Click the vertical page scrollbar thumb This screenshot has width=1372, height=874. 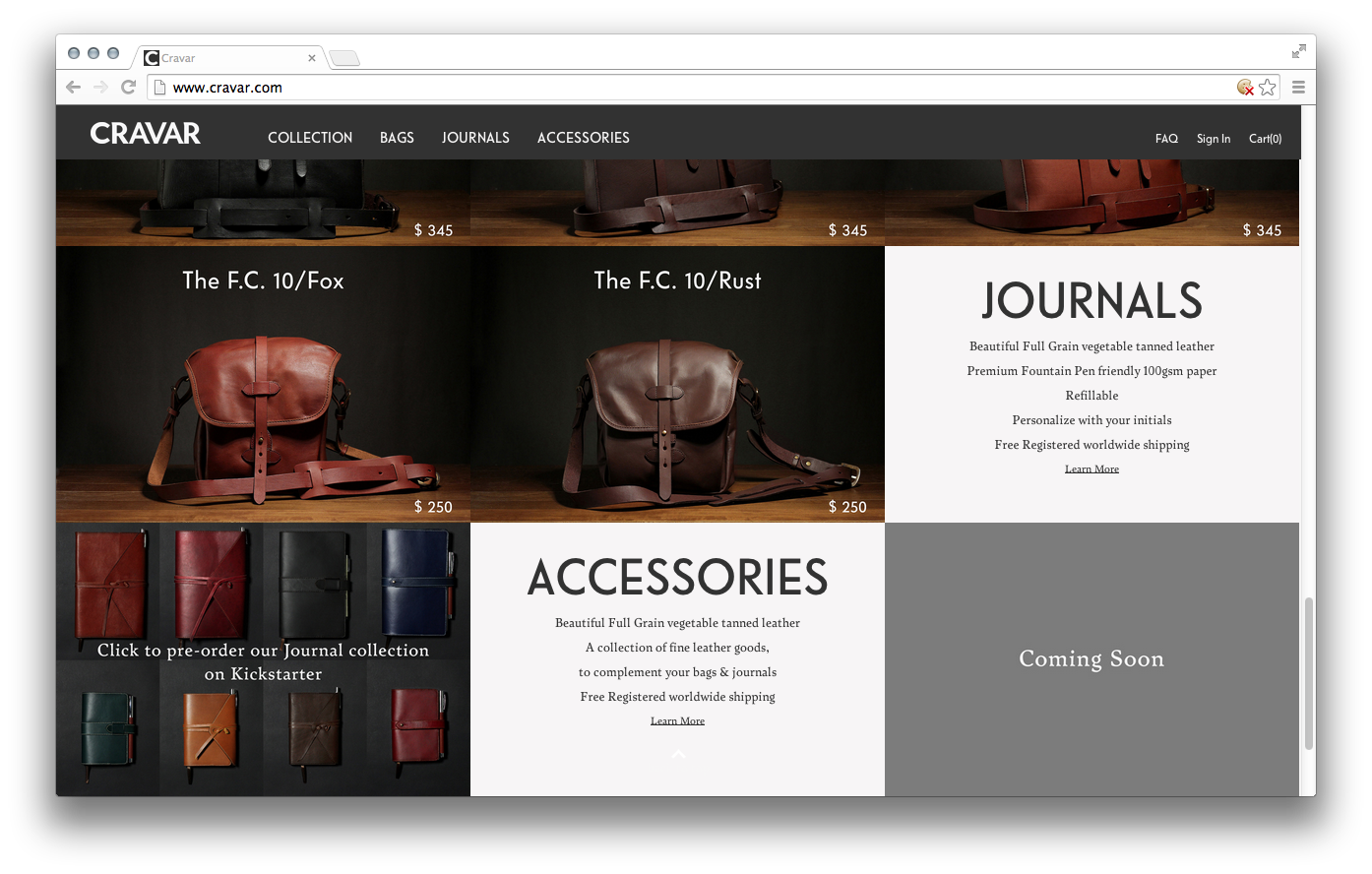[1308, 673]
